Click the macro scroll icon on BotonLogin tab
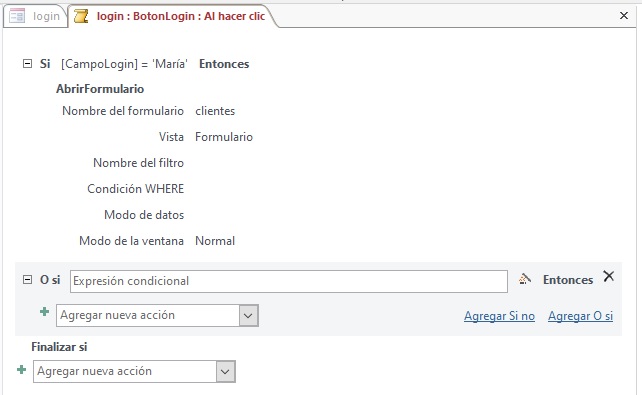 pyautogui.click(x=81, y=16)
